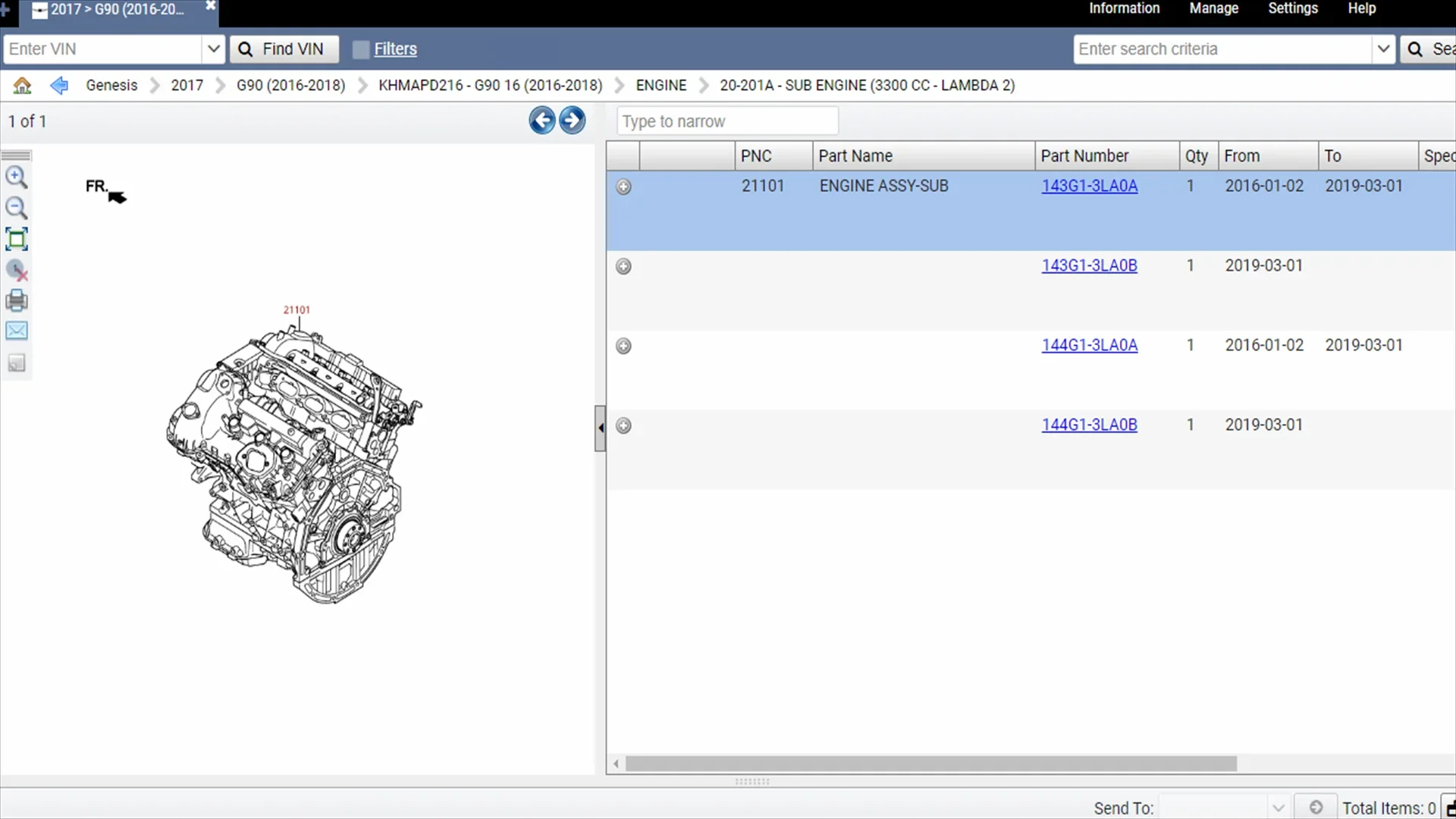Close the 2017 > G90 tab
Viewport: 1456px width, 819px height.
[x=211, y=6]
